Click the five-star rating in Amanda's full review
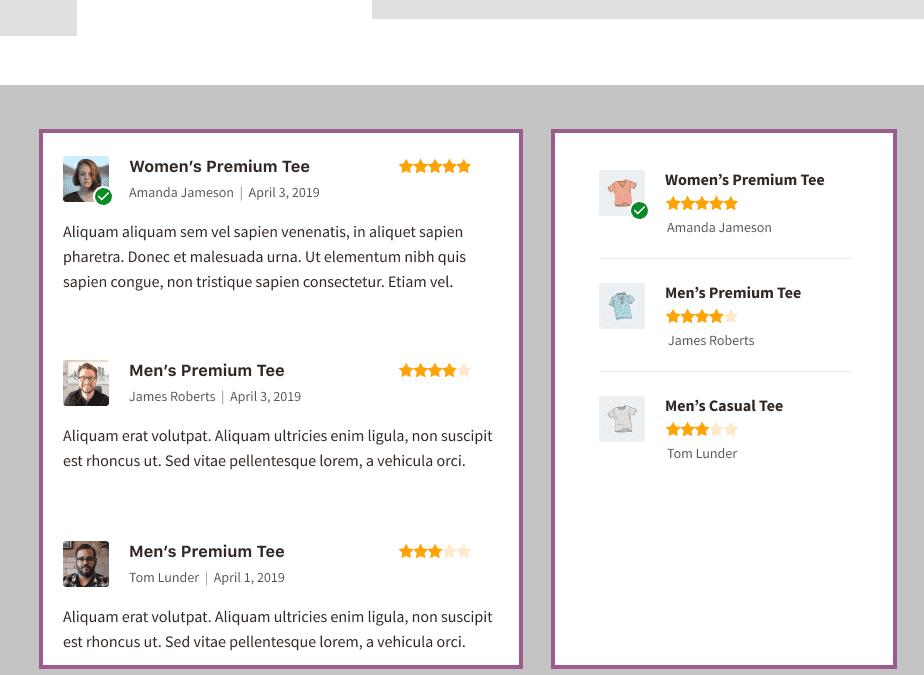This screenshot has height=675, width=924. tap(435, 166)
